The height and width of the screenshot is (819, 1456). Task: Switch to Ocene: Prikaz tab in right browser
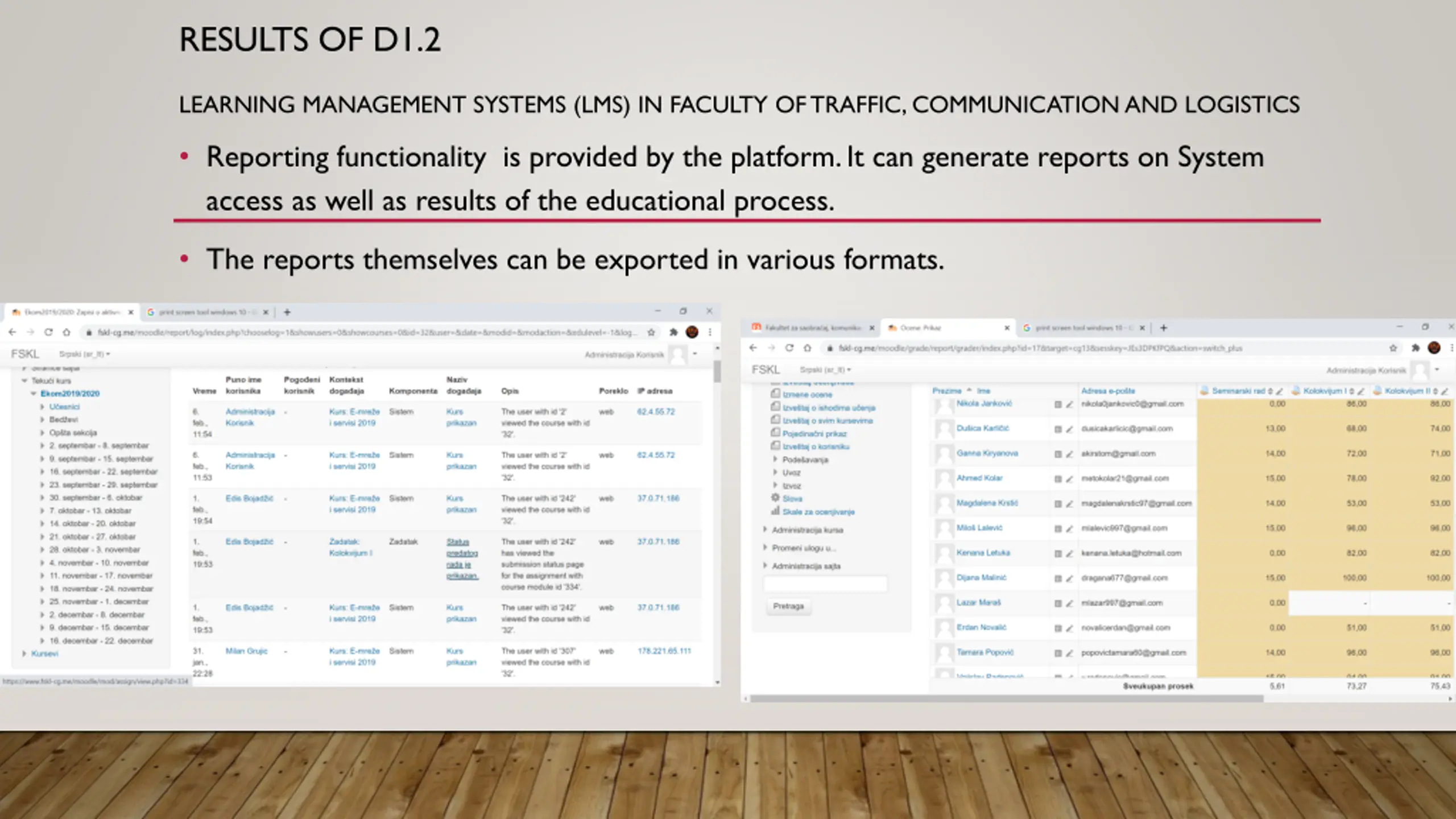pos(948,328)
